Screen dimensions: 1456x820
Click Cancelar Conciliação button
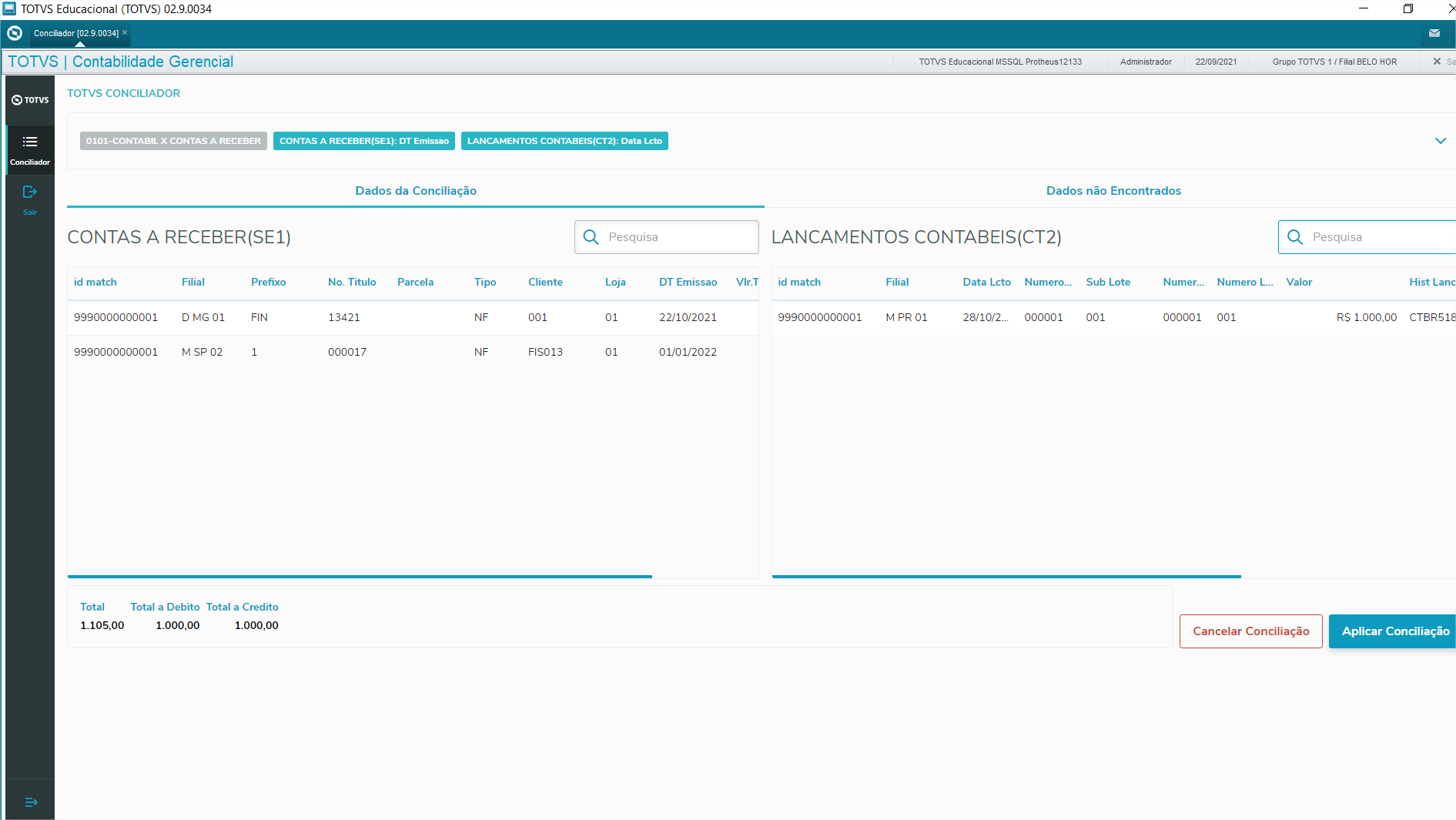click(x=1251, y=631)
